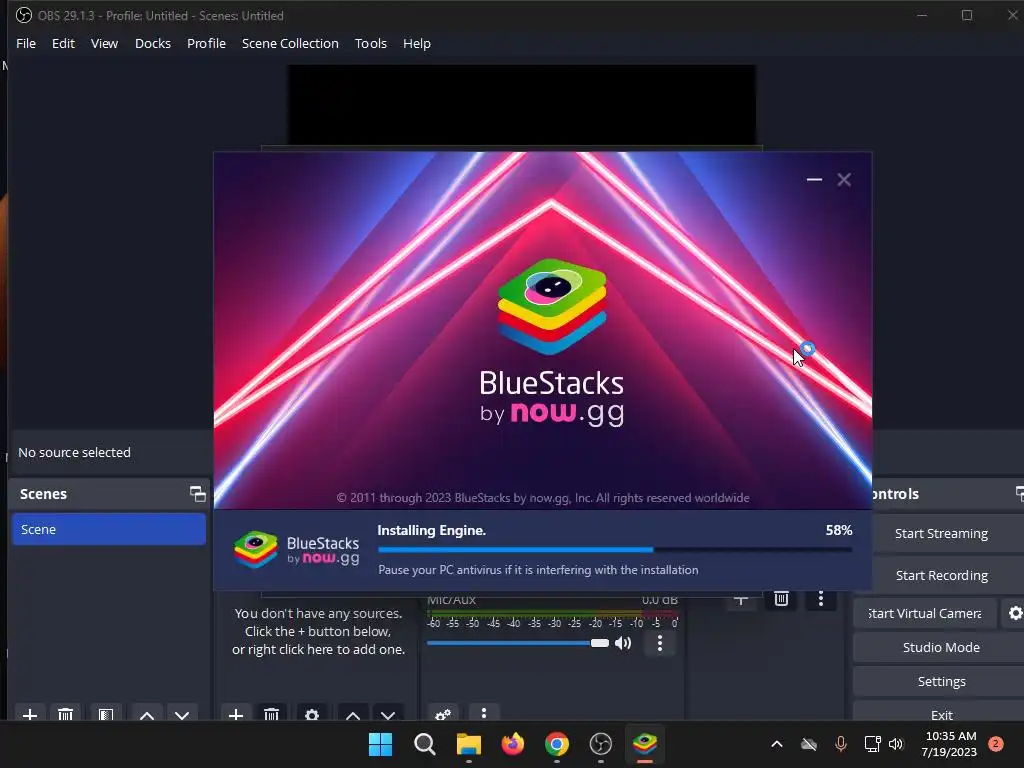Click the 'You don't have any sources' text area

click(x=318, y=632)
